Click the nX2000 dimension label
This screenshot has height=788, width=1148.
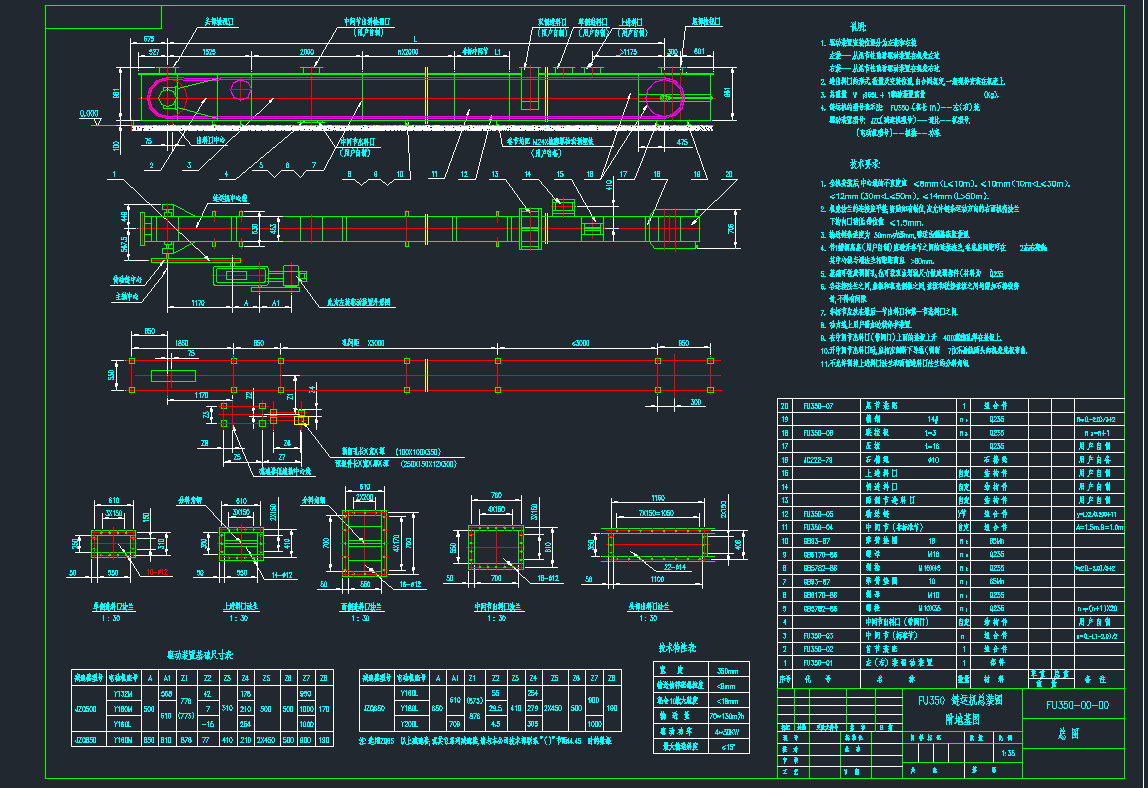tap(409, 52)
